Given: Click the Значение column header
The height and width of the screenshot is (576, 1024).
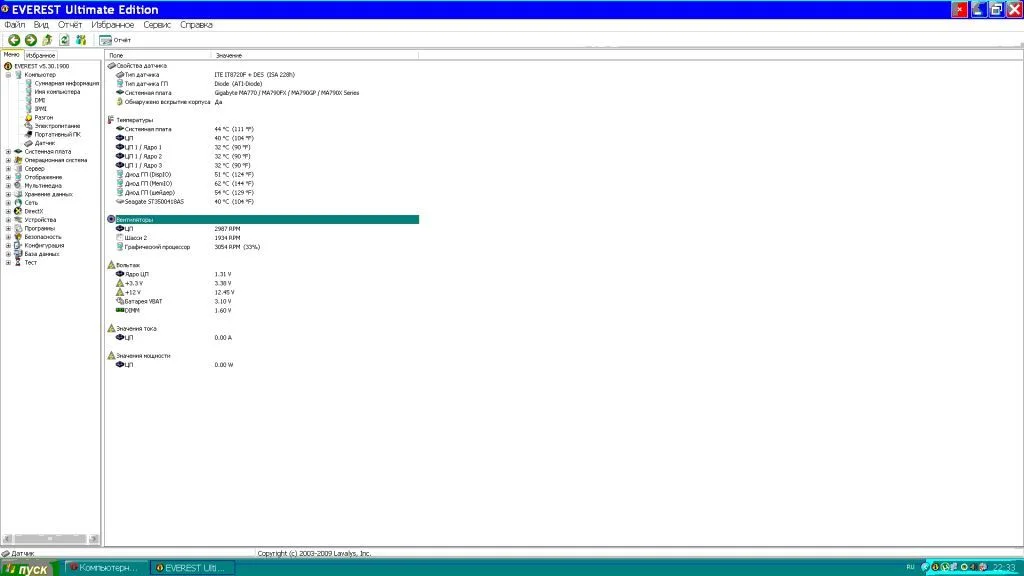Looking at the screenshot, I should 315,56.
